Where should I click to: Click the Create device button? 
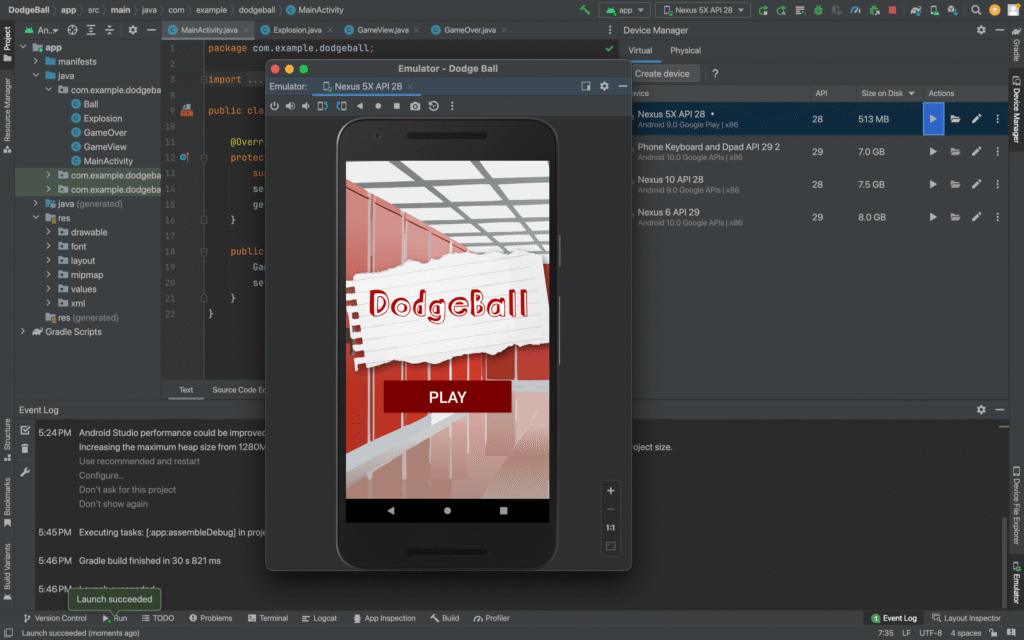click(x=661, y=74)
